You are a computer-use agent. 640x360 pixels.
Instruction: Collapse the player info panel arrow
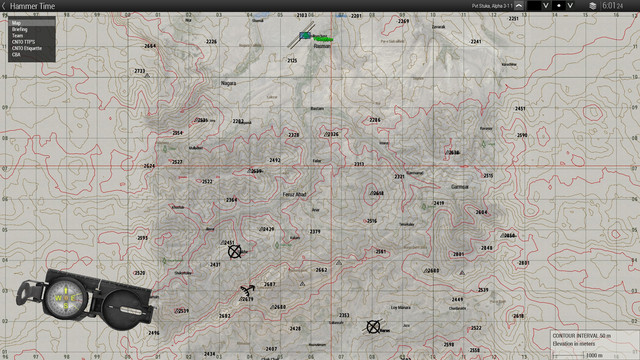519,6
